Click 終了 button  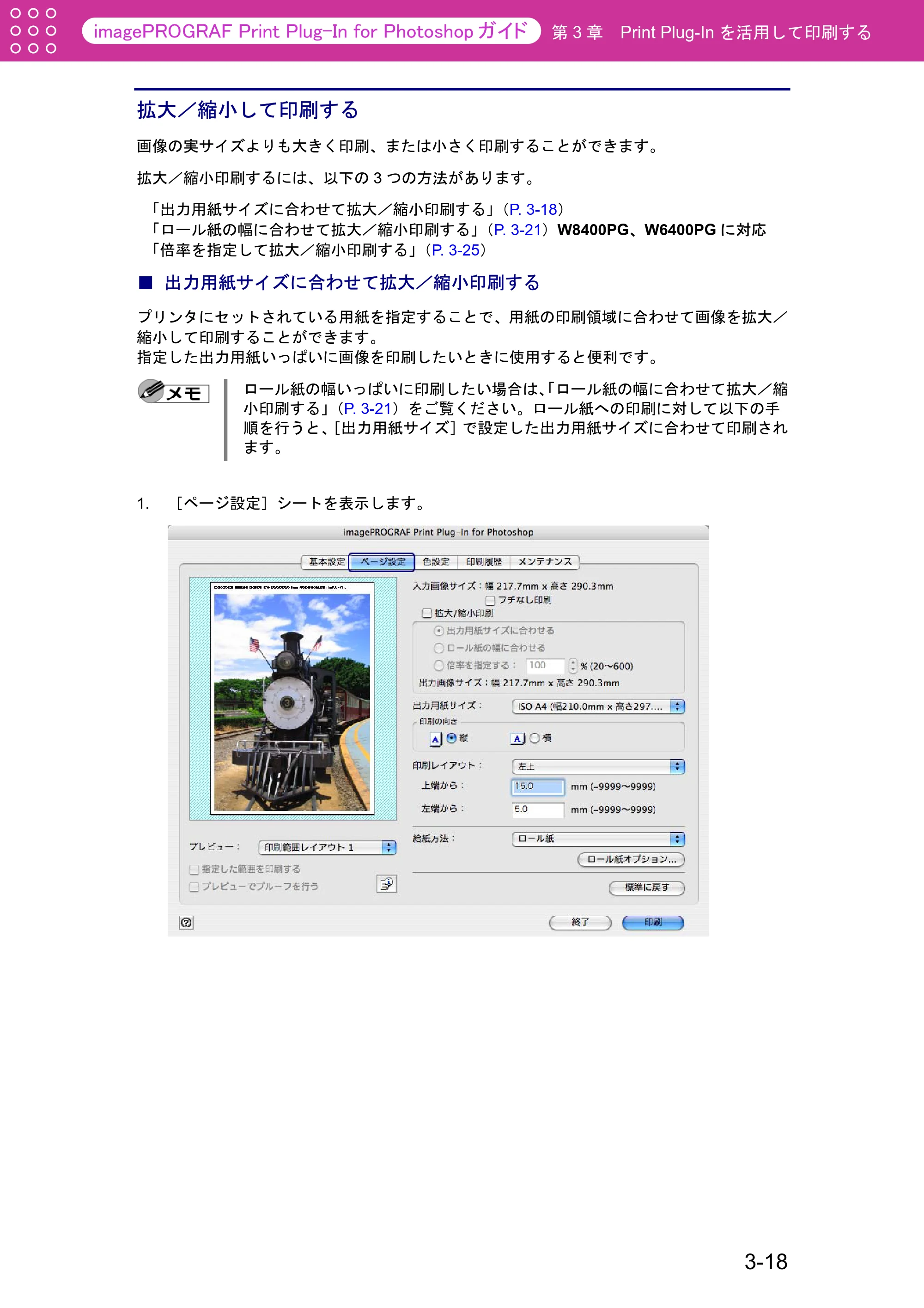580,922
